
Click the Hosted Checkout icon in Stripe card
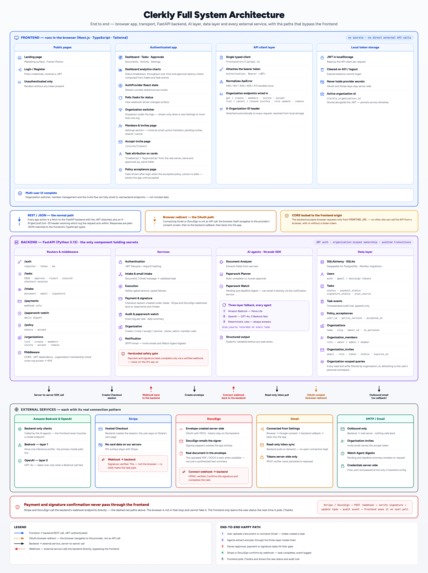point(101,429)
